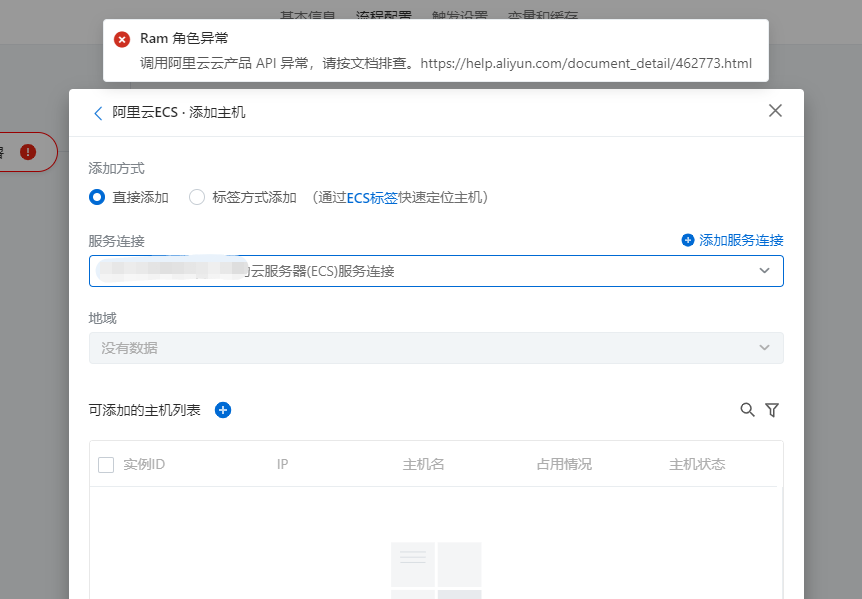Screen dimensions: 862x599
Task: Go back using the blue chevron arrow
Action: 98,113
